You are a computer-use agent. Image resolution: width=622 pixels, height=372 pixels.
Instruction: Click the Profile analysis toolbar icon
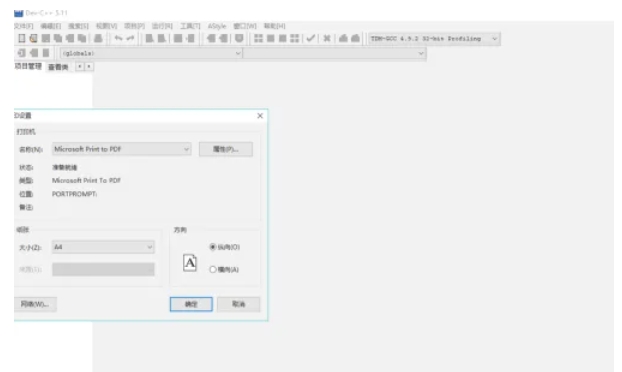pos(343,38)
